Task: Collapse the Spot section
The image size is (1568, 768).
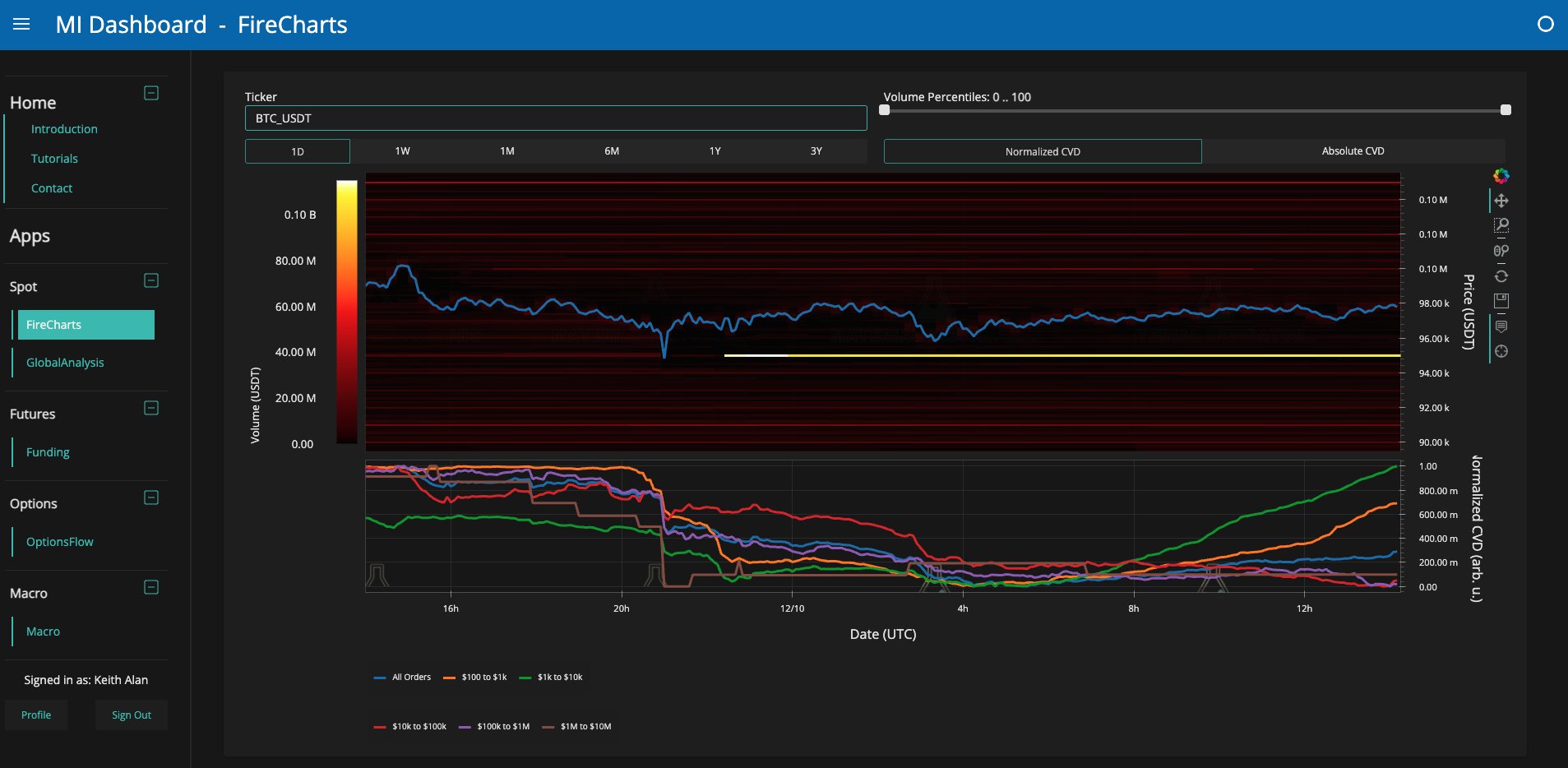Action: point(151,280)
